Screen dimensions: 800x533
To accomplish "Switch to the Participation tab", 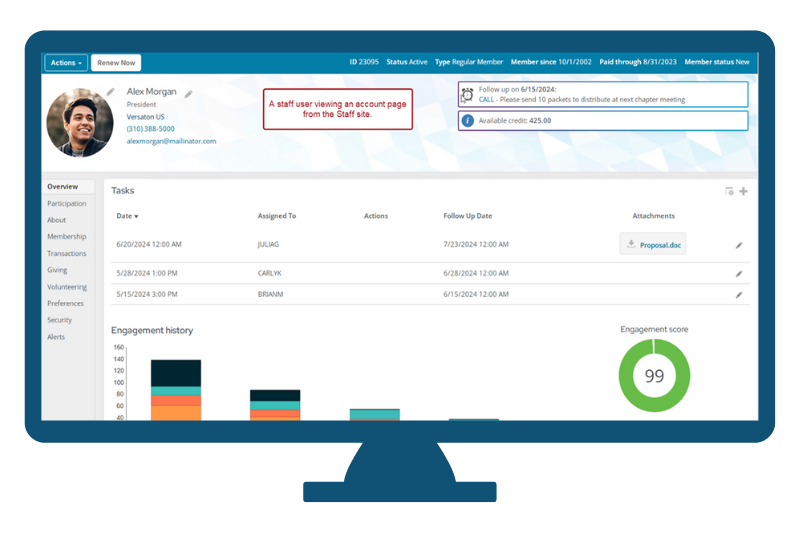I will pyautogui.click(x=67, y=203).
